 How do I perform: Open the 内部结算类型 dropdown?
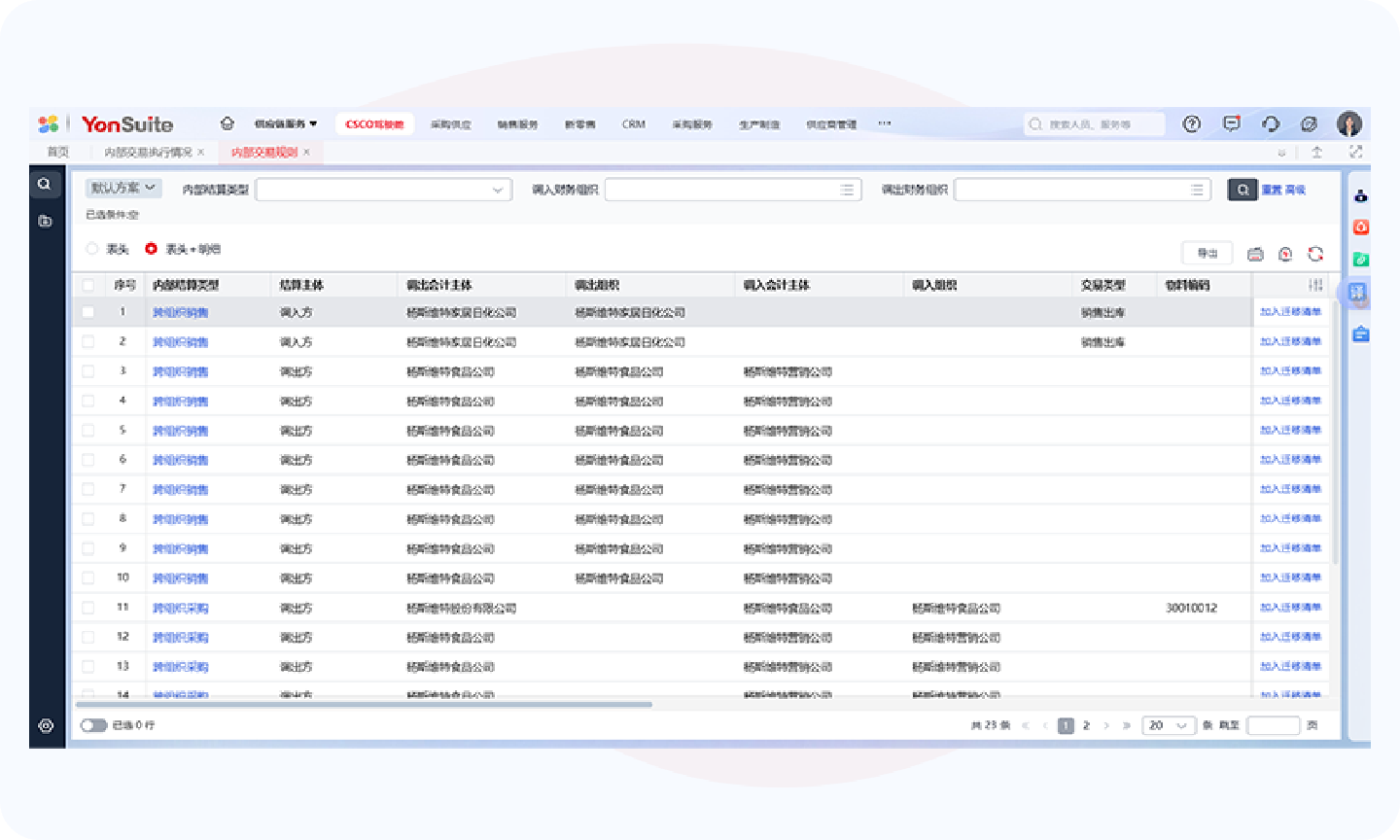click(x=383, y=190)
